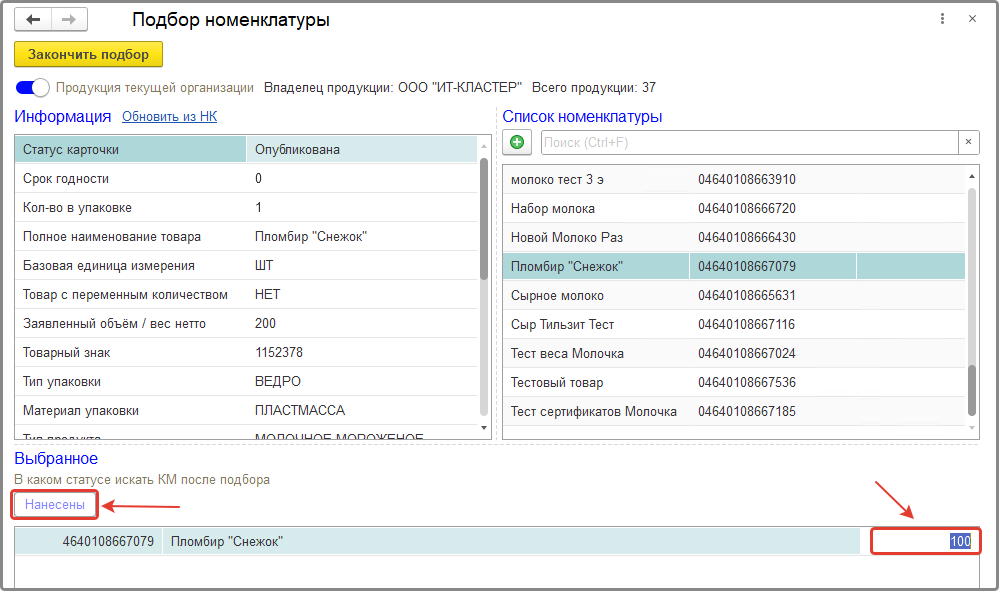Viewport: 999px width, 591px height.
Task: Select the молоко тест 3 э row
Action: coord(734,180)
